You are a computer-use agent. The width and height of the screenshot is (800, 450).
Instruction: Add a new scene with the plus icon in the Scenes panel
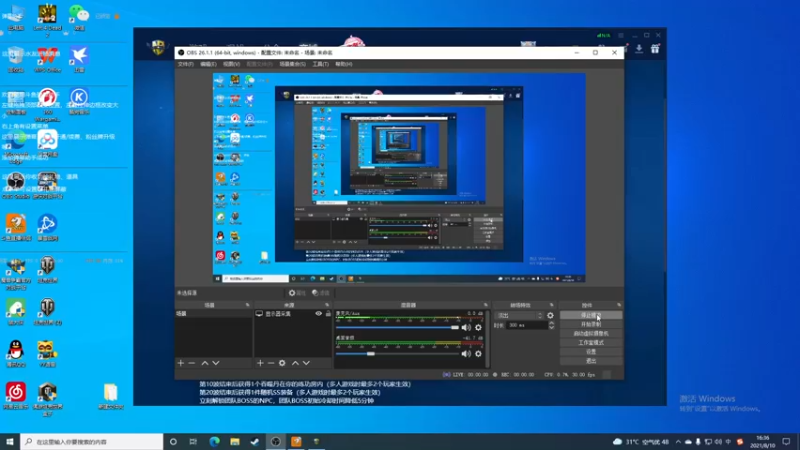tap(181, 363)
